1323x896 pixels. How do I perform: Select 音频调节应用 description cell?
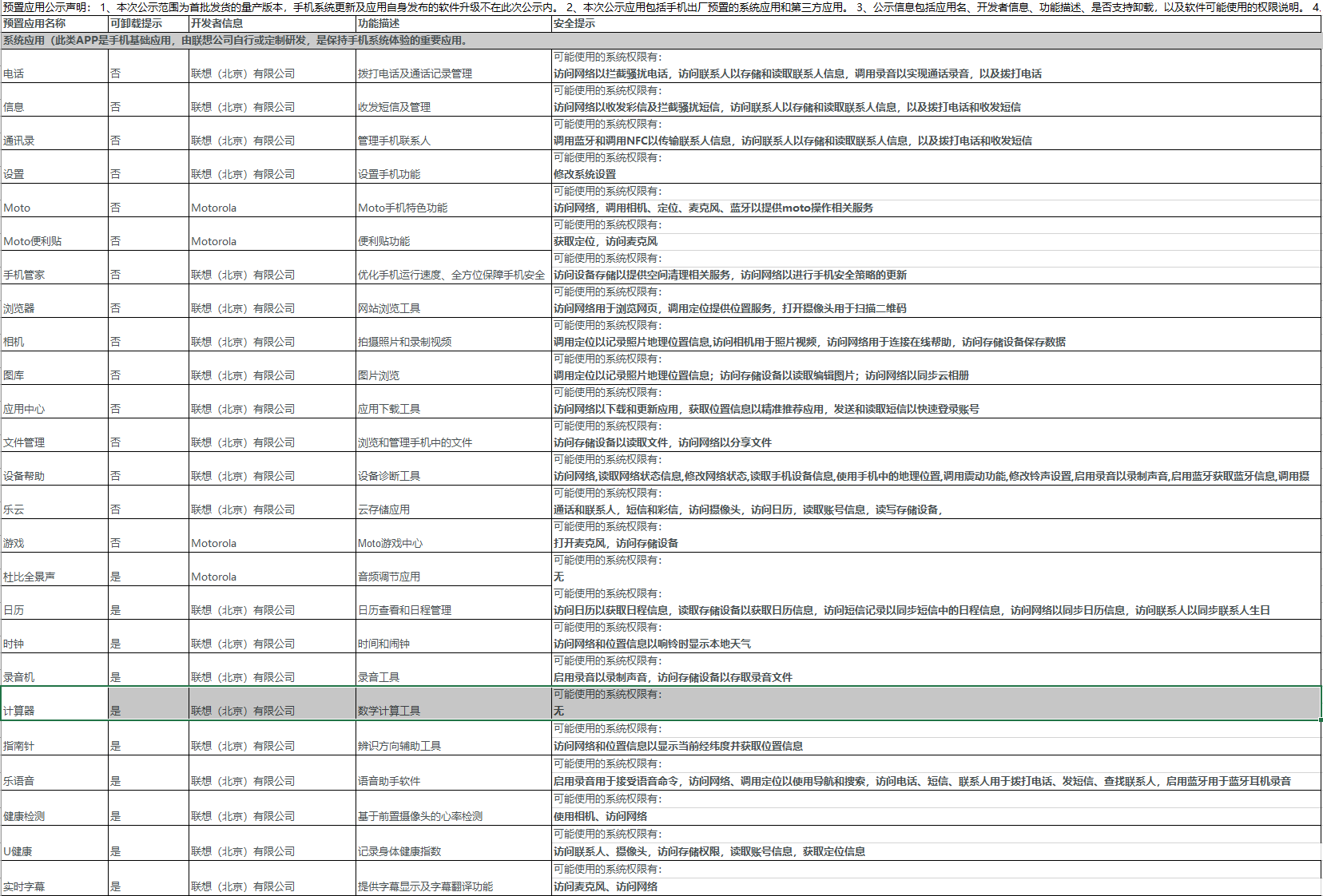[x=454, y=569]
